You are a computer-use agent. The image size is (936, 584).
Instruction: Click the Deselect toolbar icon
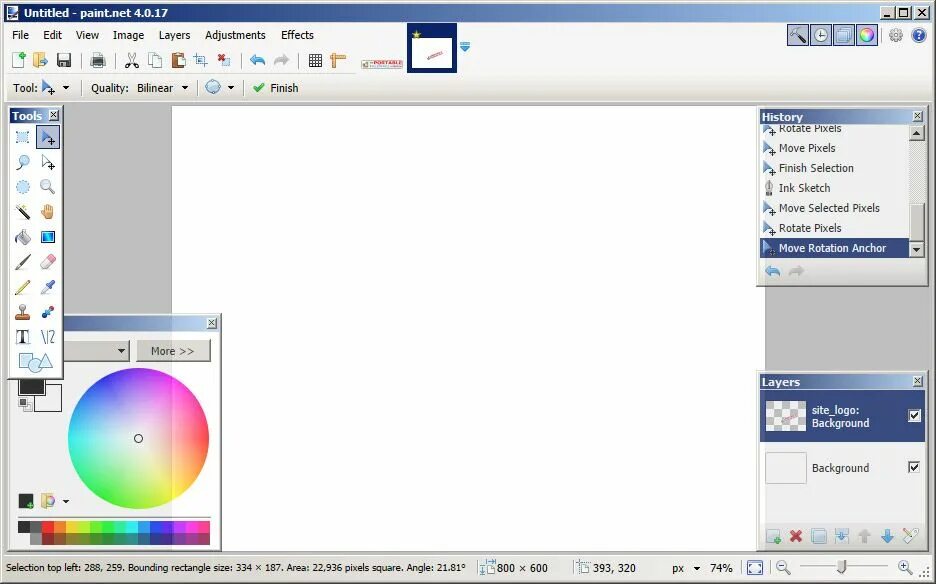[224, 60]
